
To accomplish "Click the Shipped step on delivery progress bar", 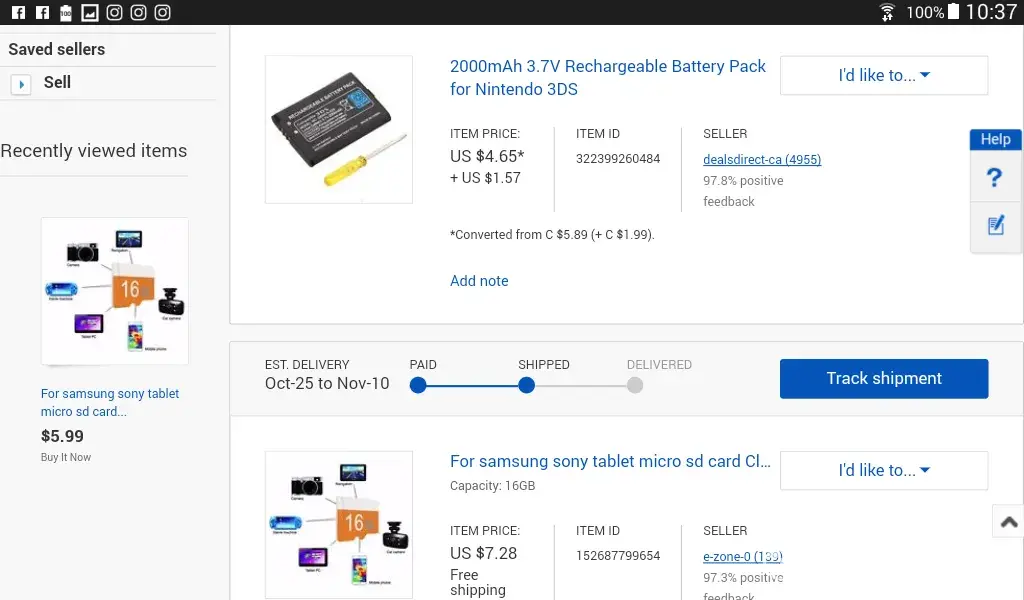I will pyautogui.click(x=527, y=385).
